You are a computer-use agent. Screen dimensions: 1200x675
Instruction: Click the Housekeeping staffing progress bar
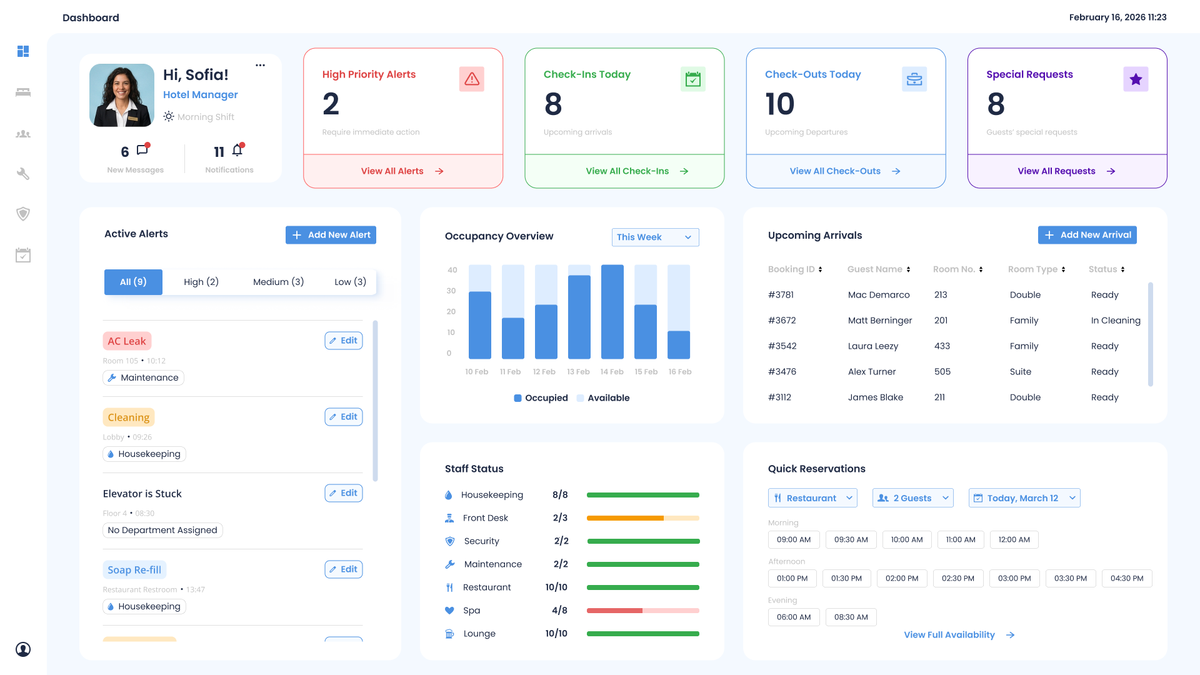point(643,495)
